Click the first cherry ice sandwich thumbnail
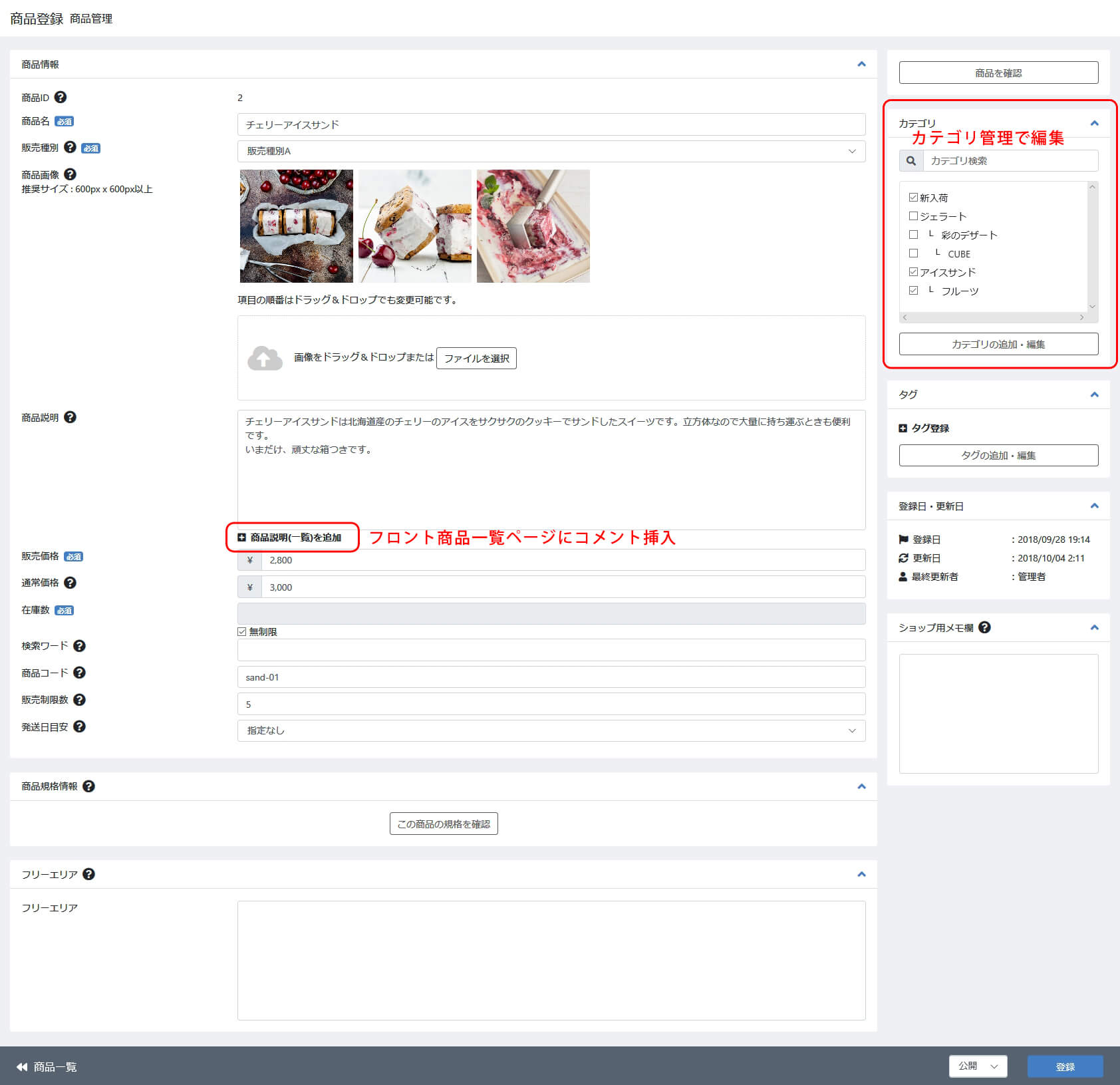This screenshot has width=1120, height=1085. [297, 226]
